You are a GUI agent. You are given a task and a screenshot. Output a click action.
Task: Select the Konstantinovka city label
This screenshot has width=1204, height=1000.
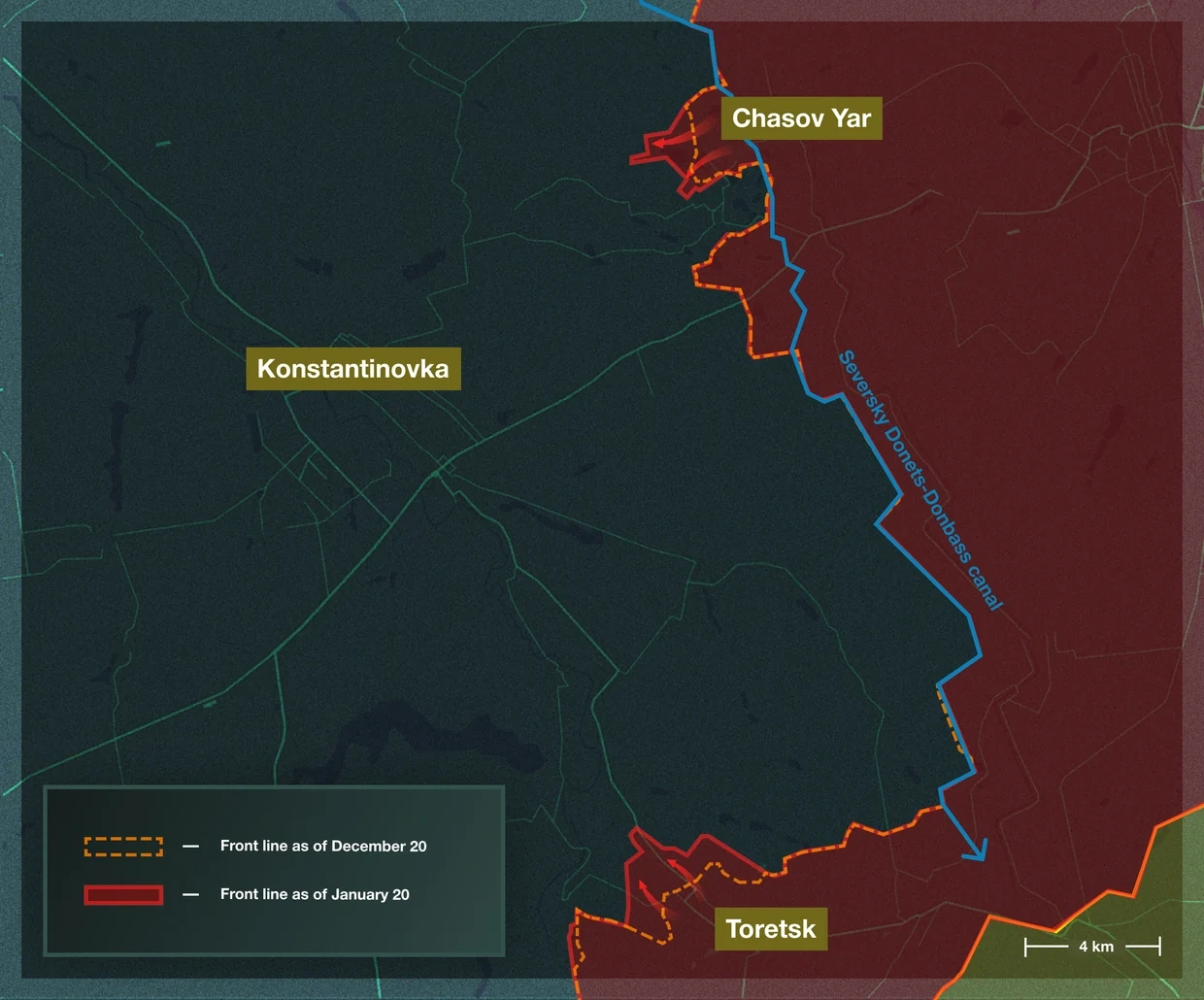[352, 369]
